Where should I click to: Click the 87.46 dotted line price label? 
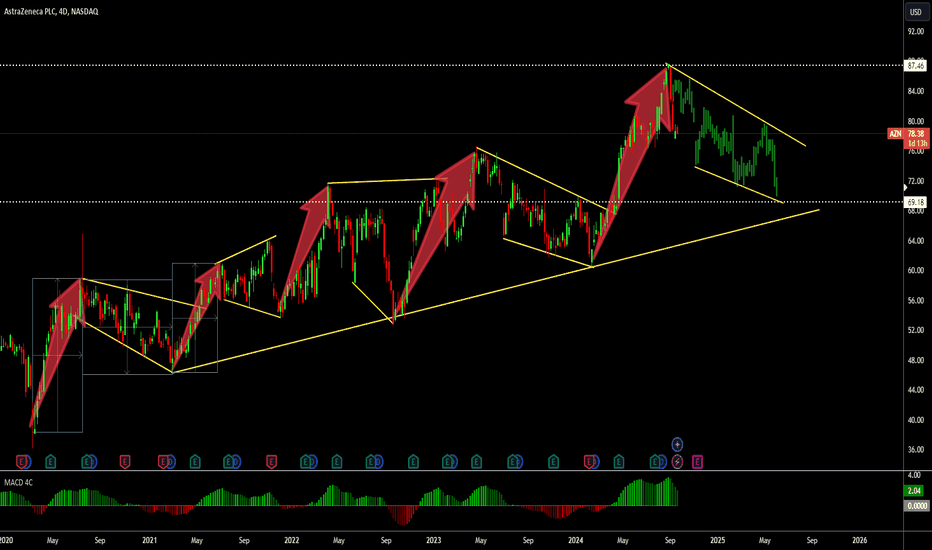click(x=916, y=65)
